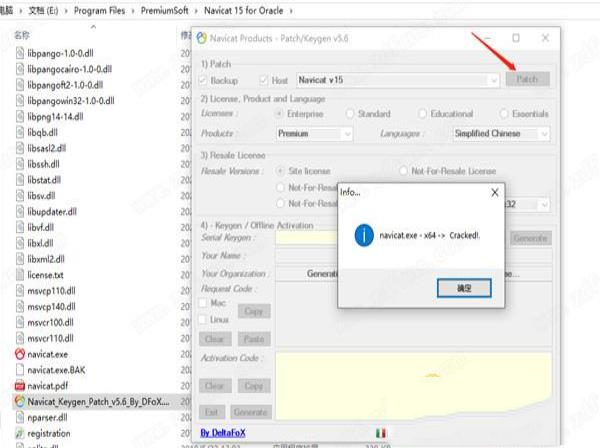Image resolution: width=600 pixels, height=448 pixels.
Task: Select libupdater.dll file in list
Action: click(46, 212)
